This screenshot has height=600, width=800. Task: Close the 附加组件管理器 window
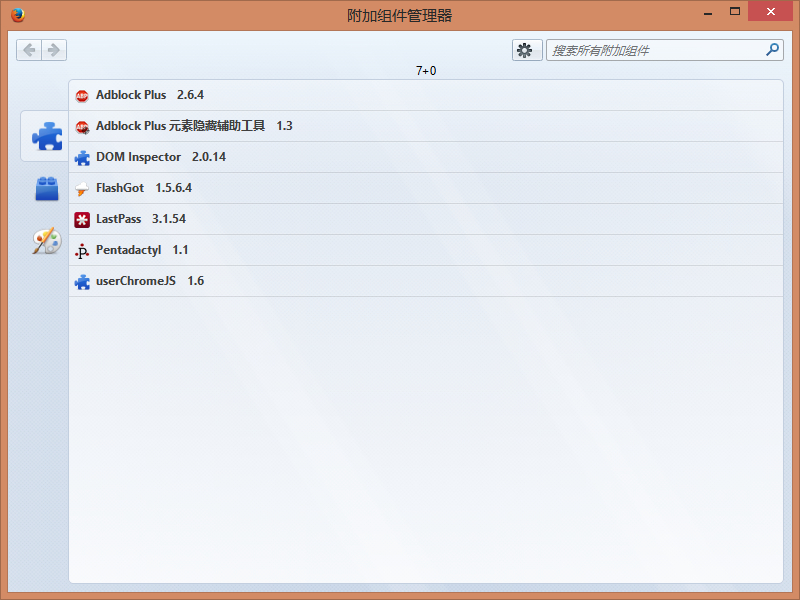click(770, 11)
